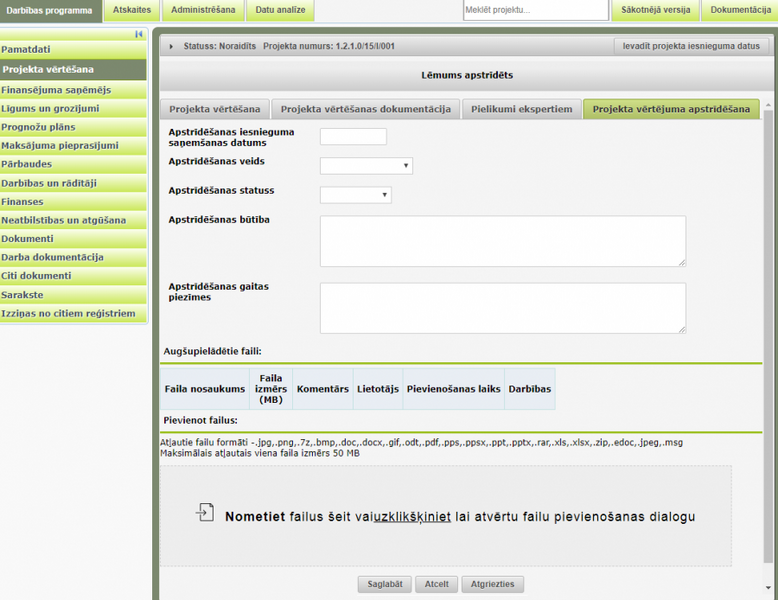This screenshot has width=778, height=600.
Task: Collapse the left sidebar panel
Action: click(139, 34)
